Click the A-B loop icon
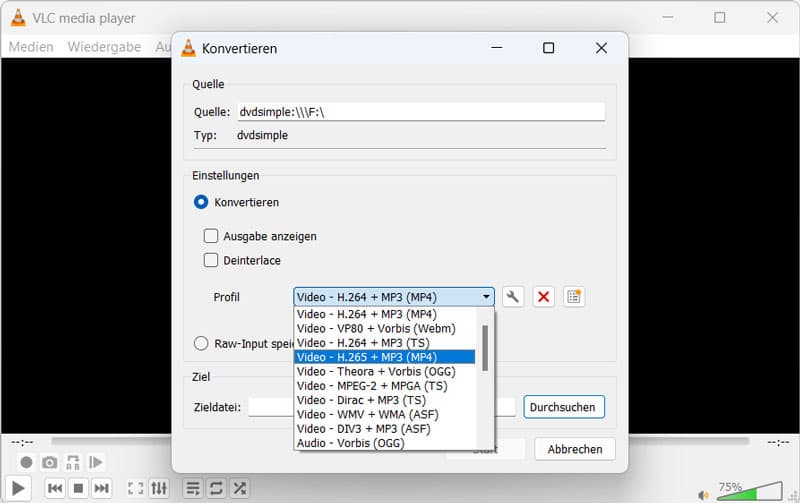 coord(73,462)
